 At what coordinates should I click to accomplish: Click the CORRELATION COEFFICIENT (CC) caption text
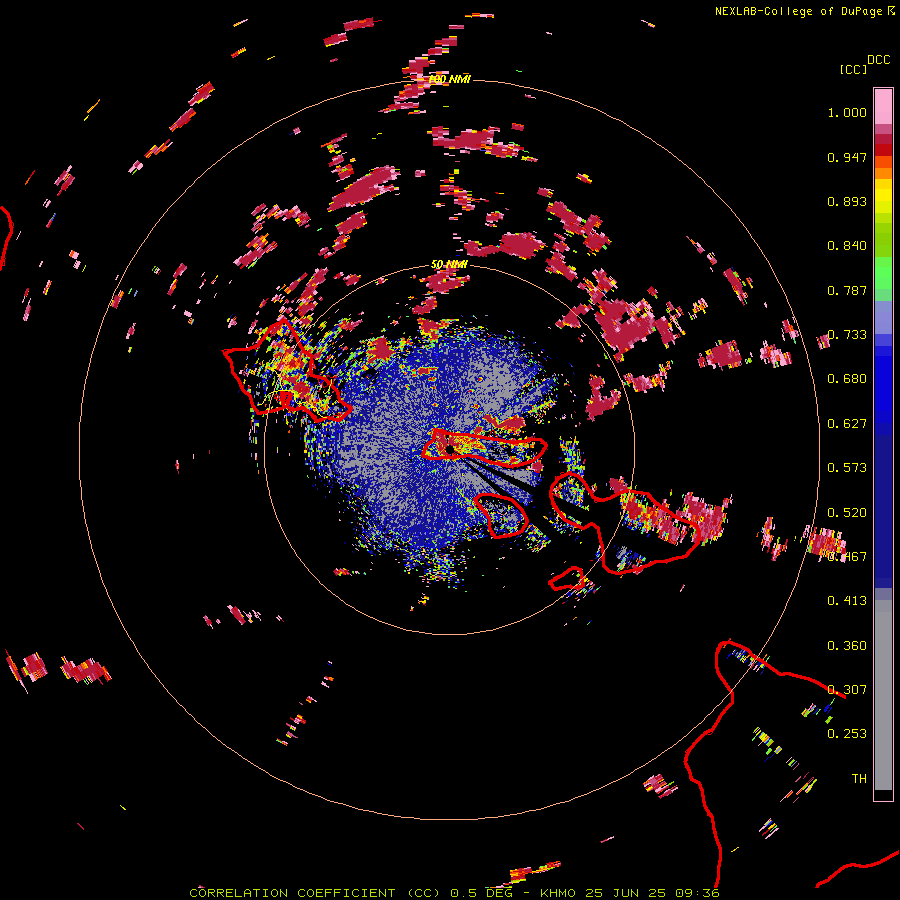point(315,893)
